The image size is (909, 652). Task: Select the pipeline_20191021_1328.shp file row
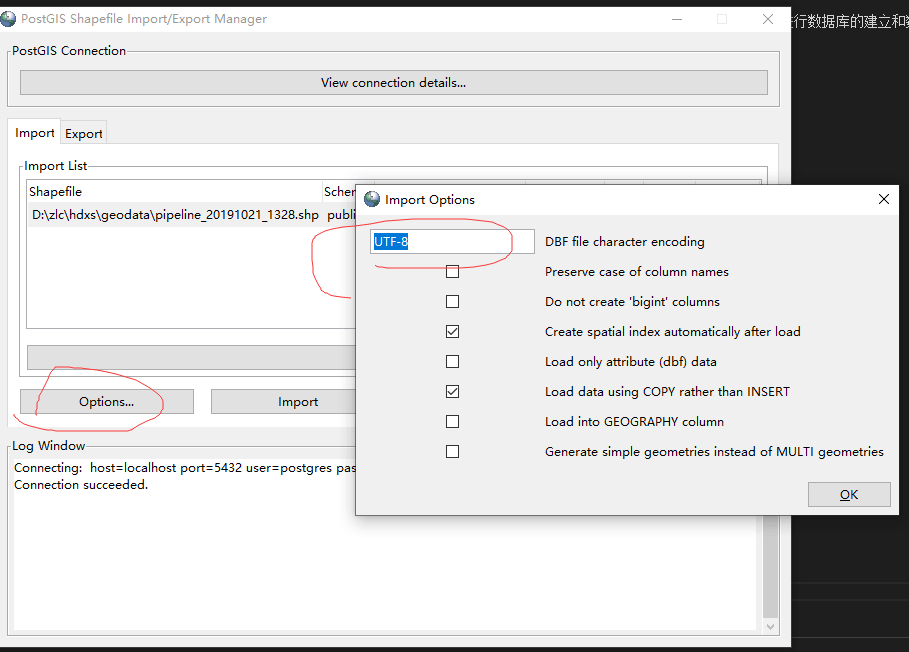(175, 215)
